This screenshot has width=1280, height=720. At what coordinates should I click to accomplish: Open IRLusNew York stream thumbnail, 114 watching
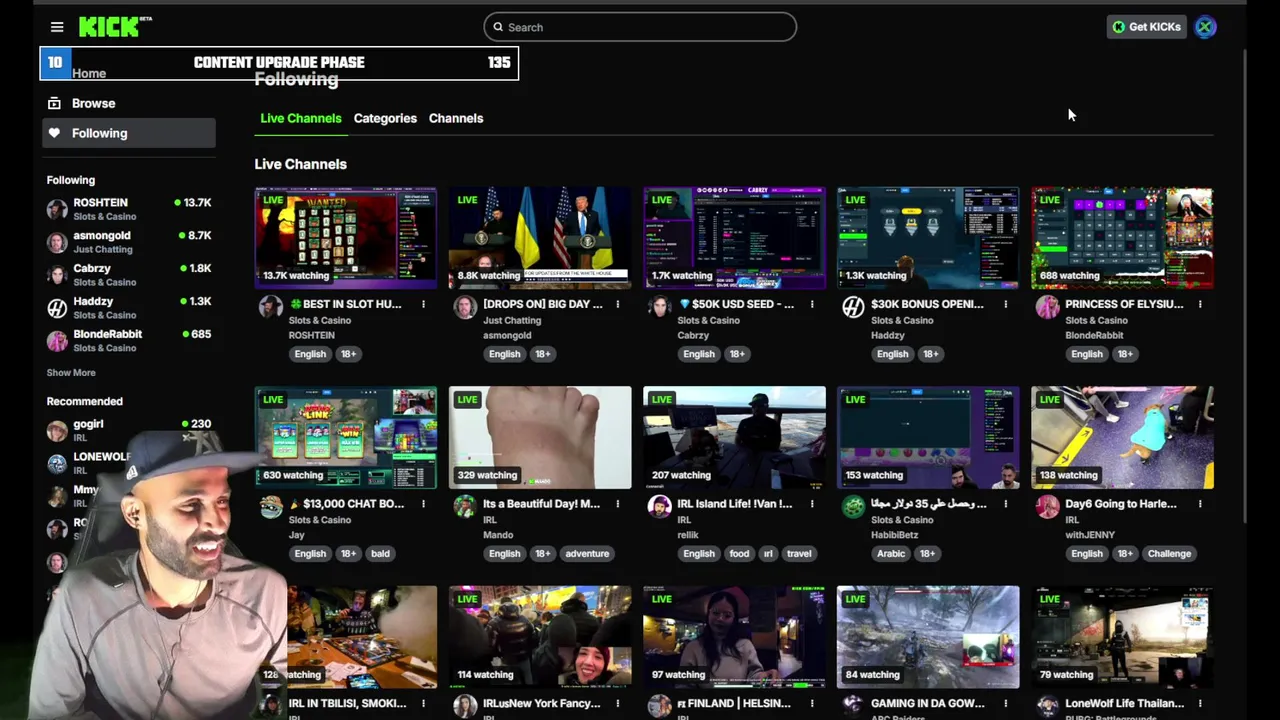pos(540,637)
